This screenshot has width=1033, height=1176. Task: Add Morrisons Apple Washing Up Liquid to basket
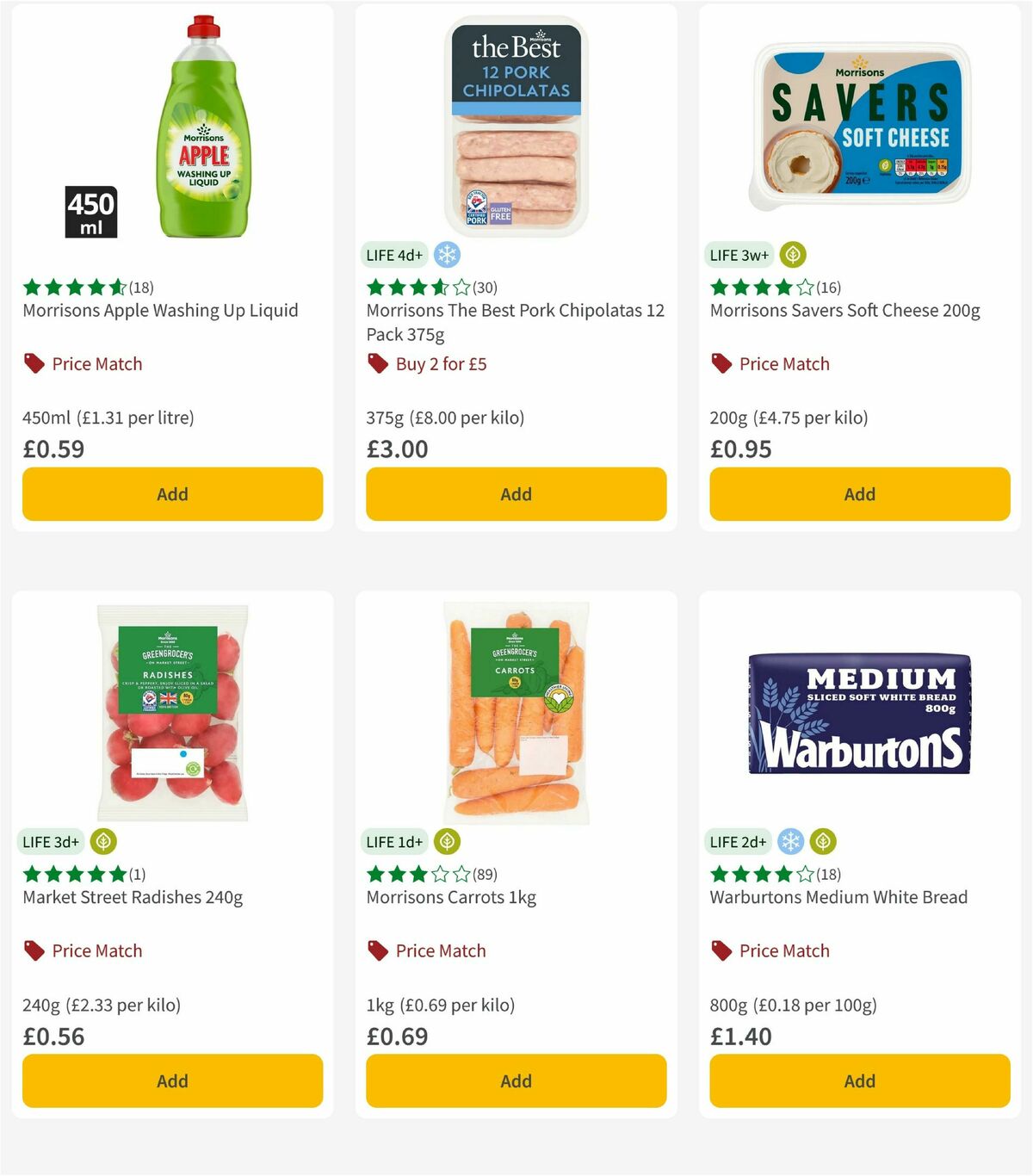point(172,494)
